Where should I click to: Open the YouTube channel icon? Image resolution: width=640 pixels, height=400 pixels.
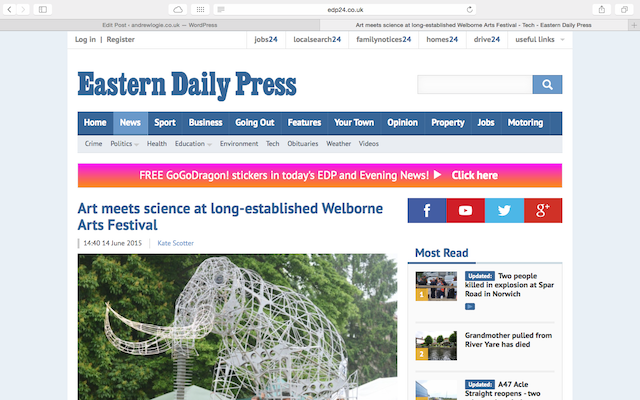(x=465, y=211)
